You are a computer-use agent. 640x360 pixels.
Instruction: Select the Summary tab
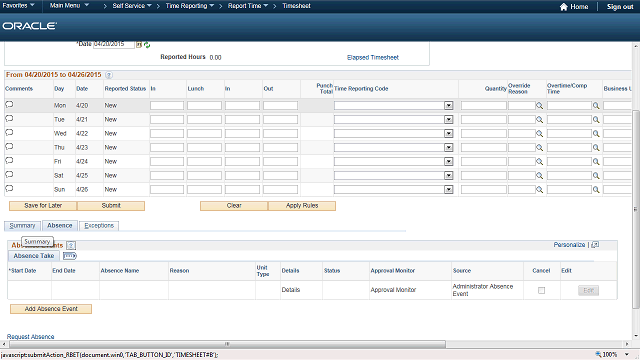point(22,226)
